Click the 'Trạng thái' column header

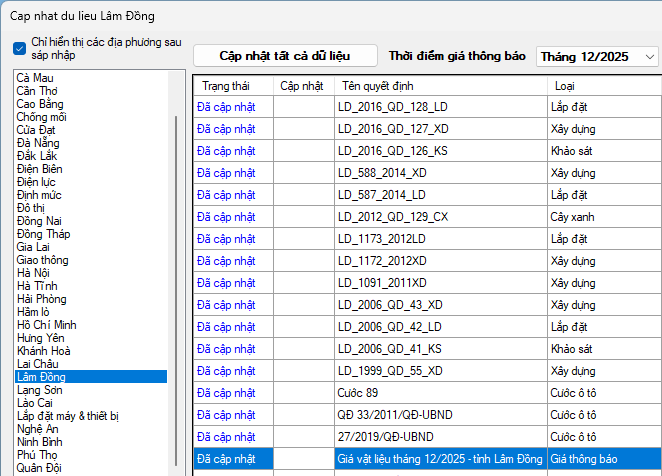point(225,86)
